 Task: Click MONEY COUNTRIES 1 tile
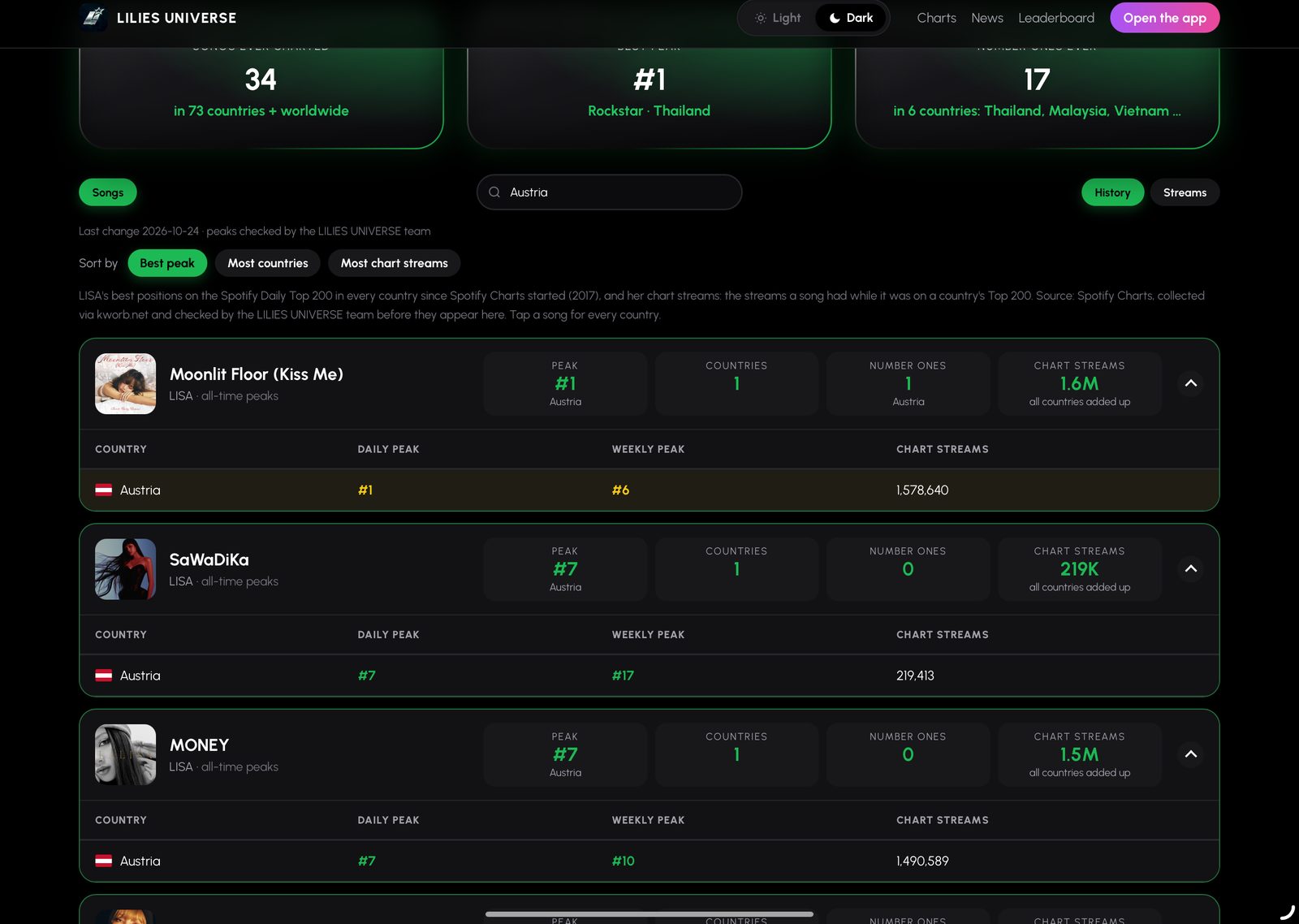(736, 754)
